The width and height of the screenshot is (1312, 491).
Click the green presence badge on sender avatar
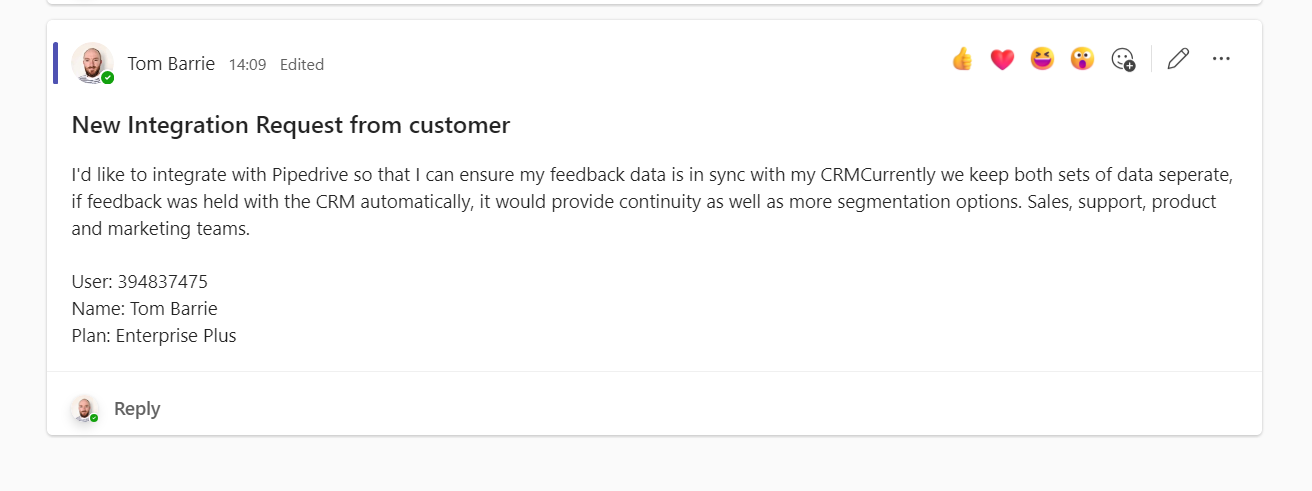108,78
